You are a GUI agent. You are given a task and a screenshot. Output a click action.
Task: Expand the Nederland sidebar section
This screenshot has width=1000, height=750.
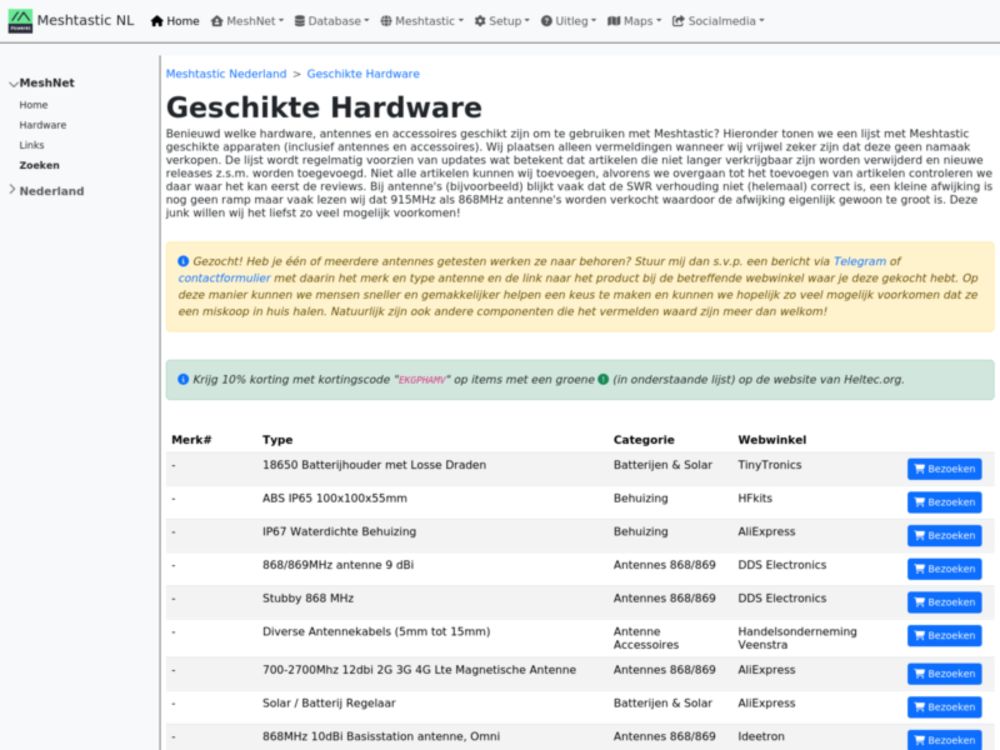[x=46, y=191]
